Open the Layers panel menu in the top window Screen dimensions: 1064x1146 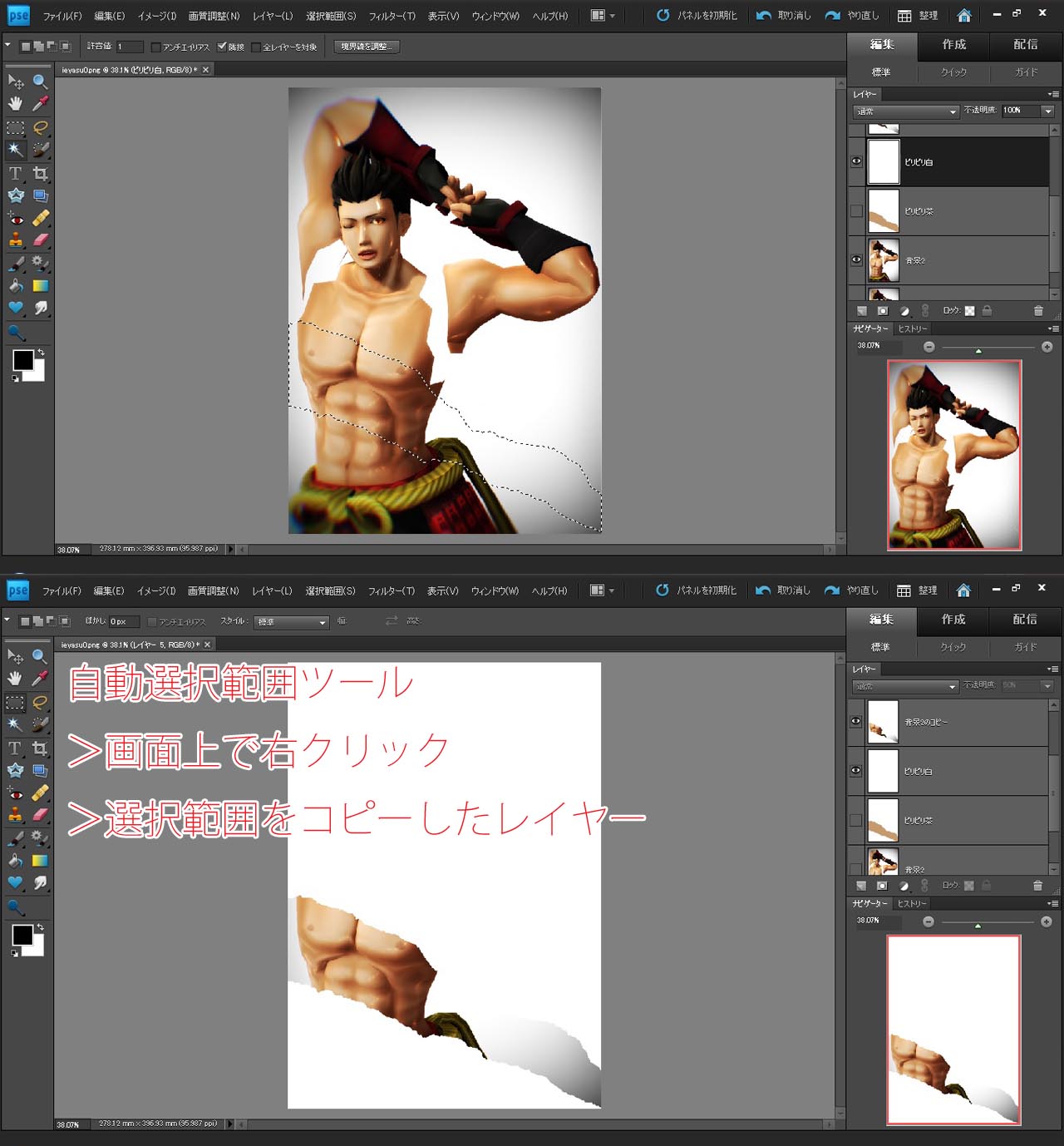click(1053, 95)
